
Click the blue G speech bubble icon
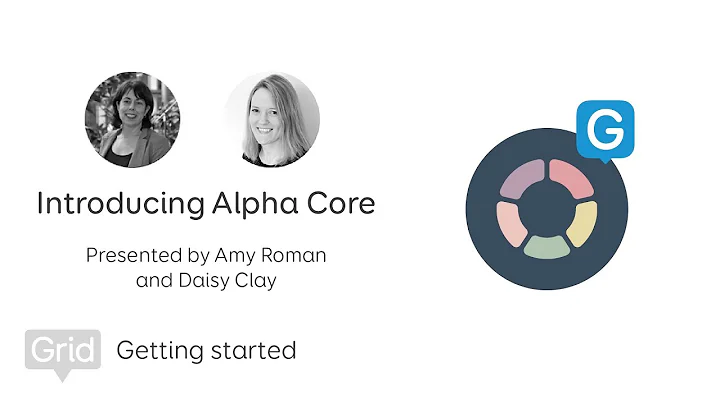tap(605, 132)
